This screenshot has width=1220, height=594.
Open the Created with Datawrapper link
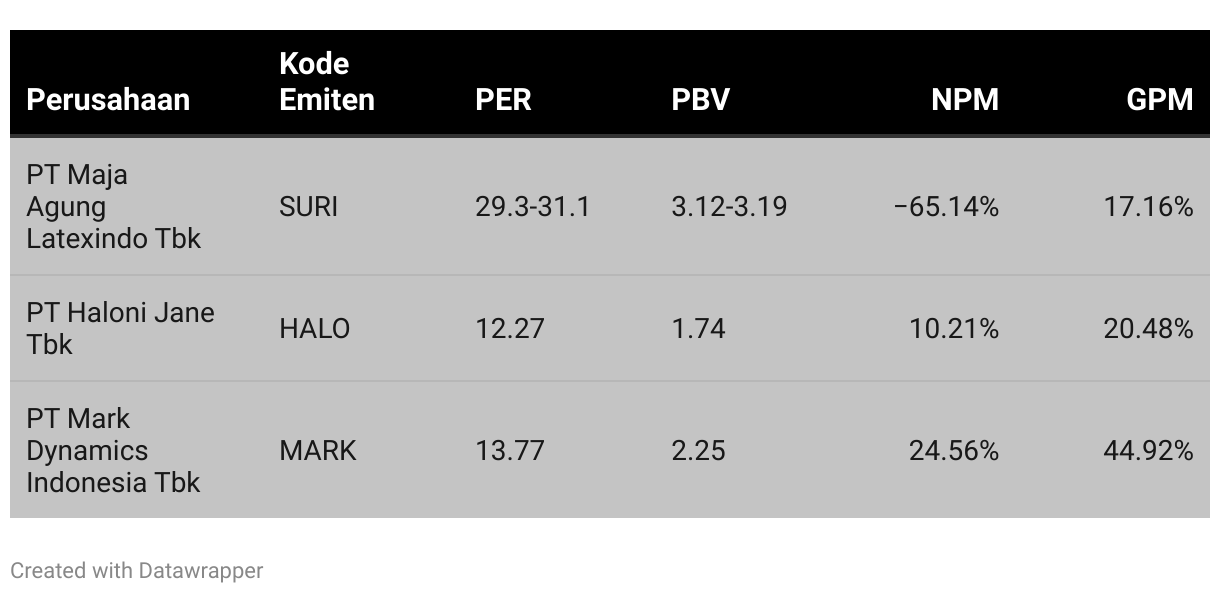137,571
